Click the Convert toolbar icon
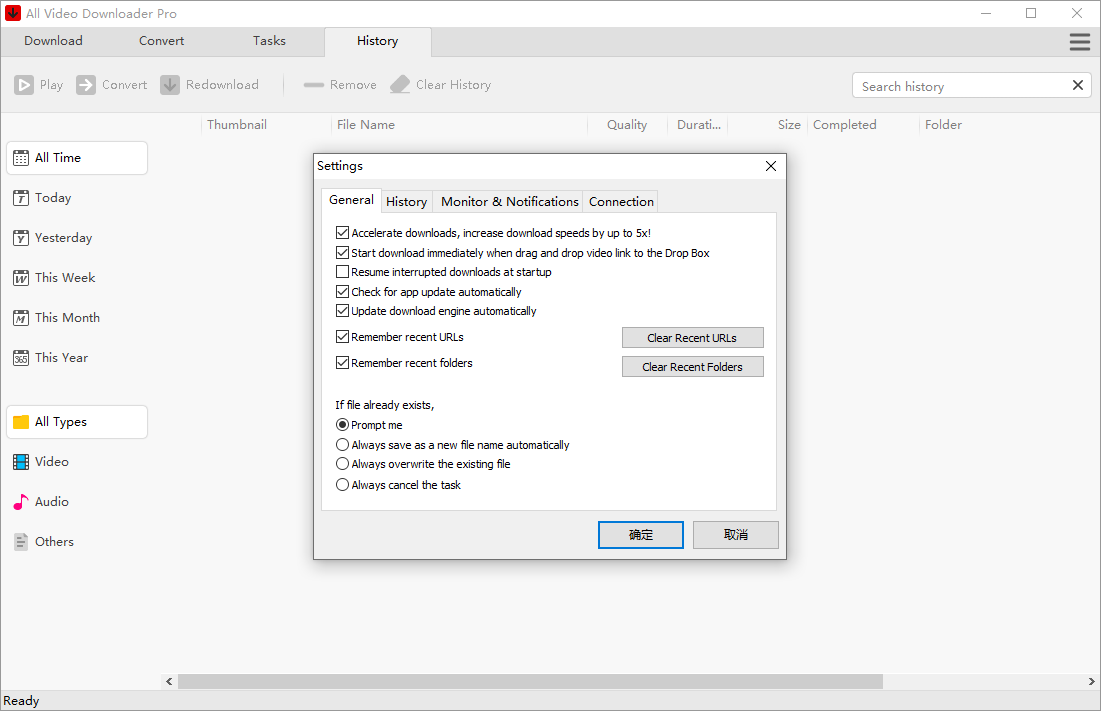Viewport: 1101px width, 711px height. [84, 84]
